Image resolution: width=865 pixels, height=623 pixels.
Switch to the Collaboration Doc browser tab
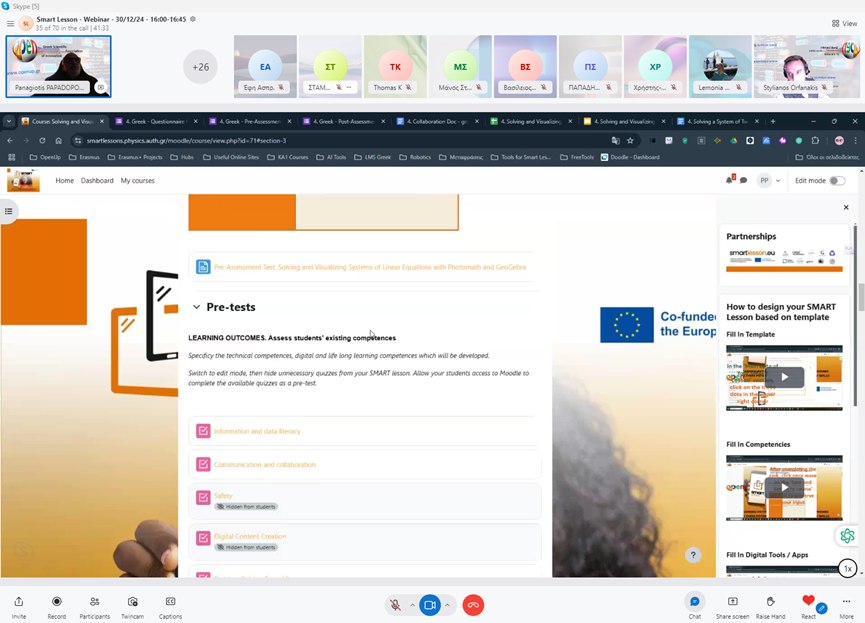point(437,122)
